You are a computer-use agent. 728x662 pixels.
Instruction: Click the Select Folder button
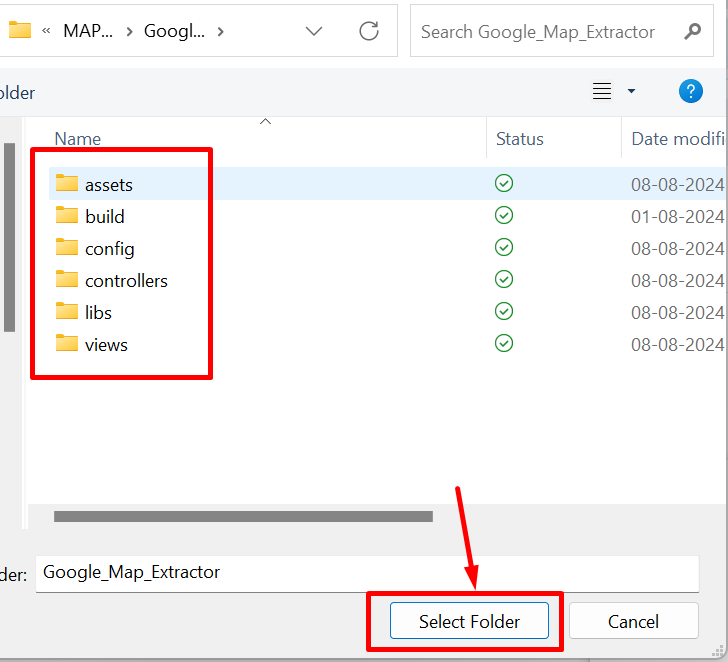(469, 621)
